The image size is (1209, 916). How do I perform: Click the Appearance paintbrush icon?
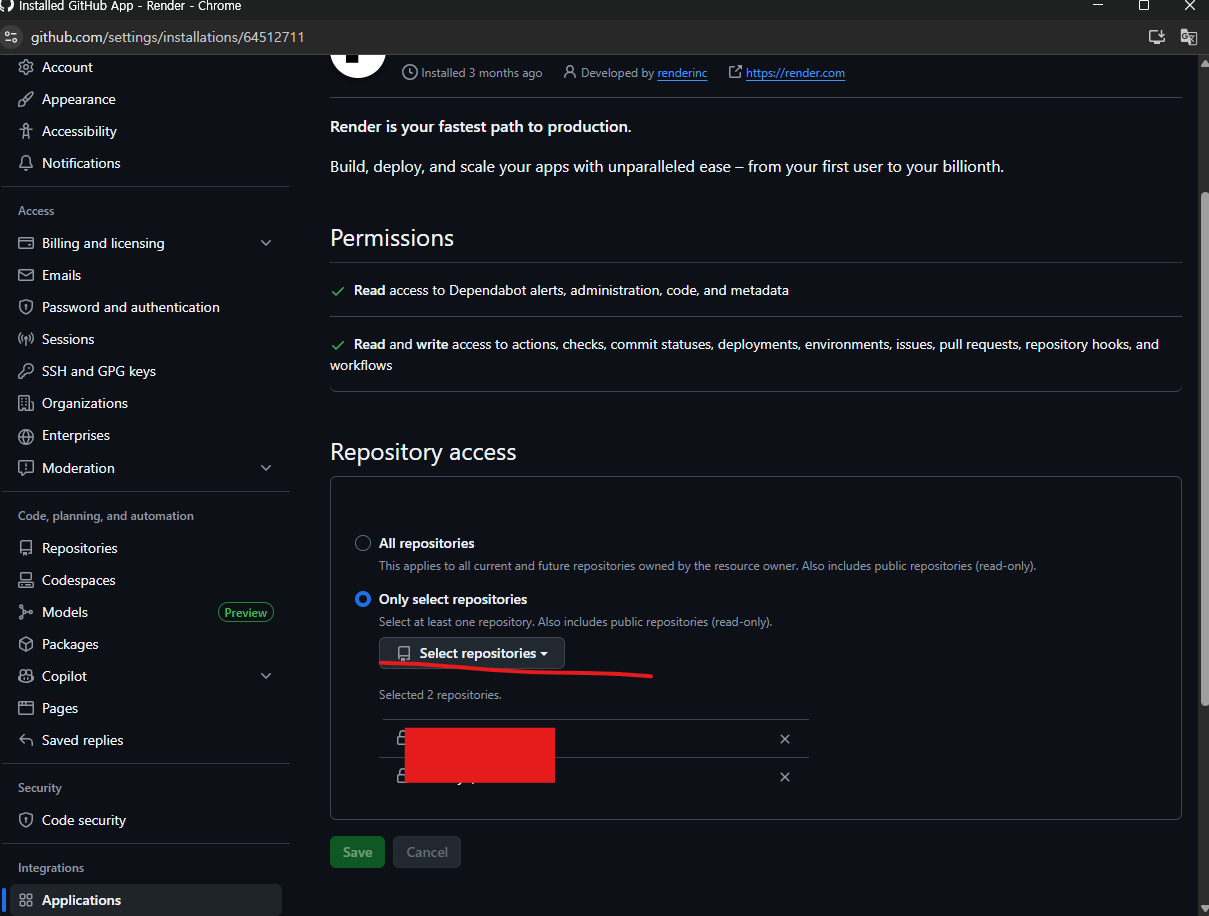26,99
